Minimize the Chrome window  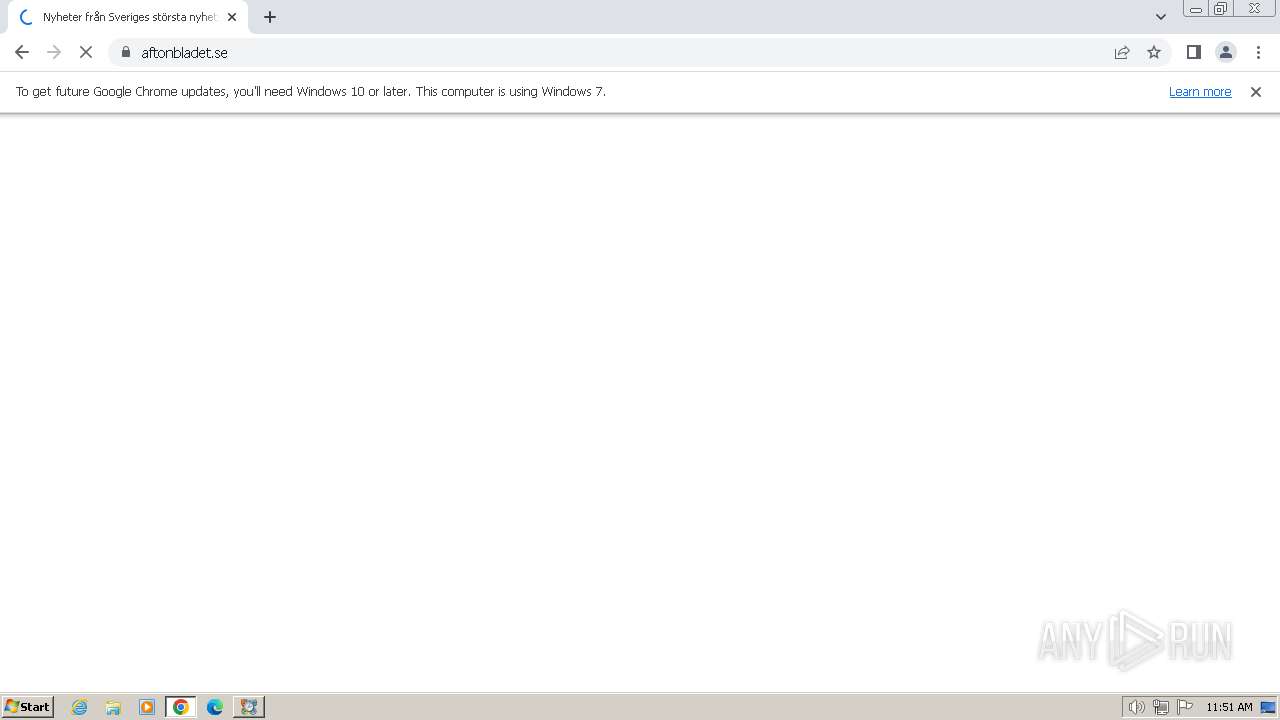pyautogui.click(x=1196, y=9)
